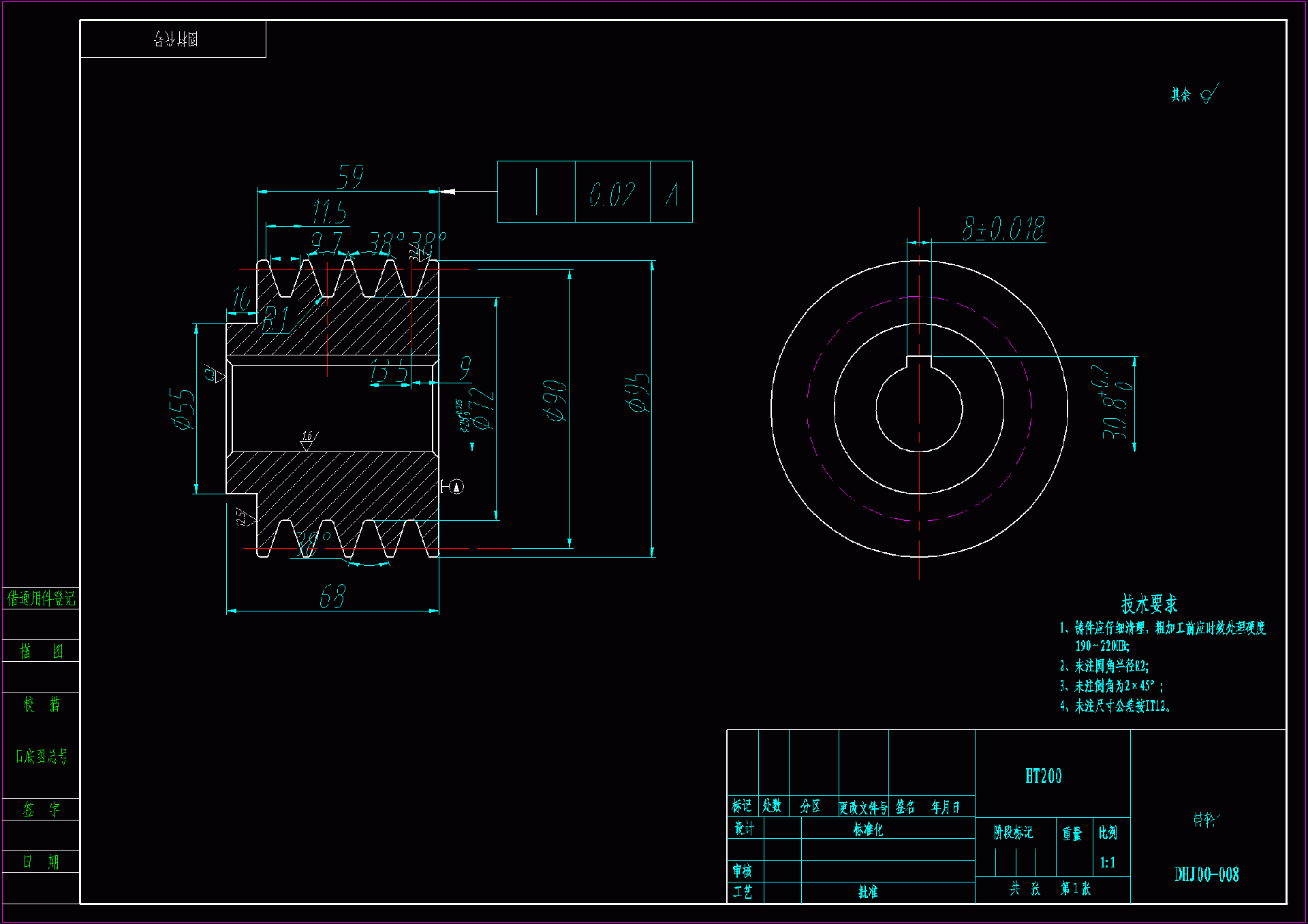
Task: Click the Φ95 diameter dimension text
Action: (x=638, y=393)
